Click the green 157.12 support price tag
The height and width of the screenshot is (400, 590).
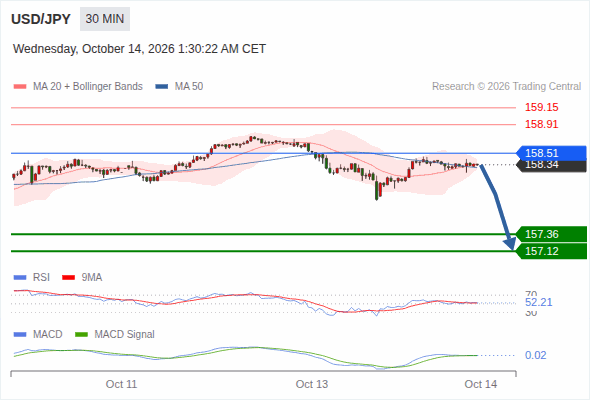(551, 251)
